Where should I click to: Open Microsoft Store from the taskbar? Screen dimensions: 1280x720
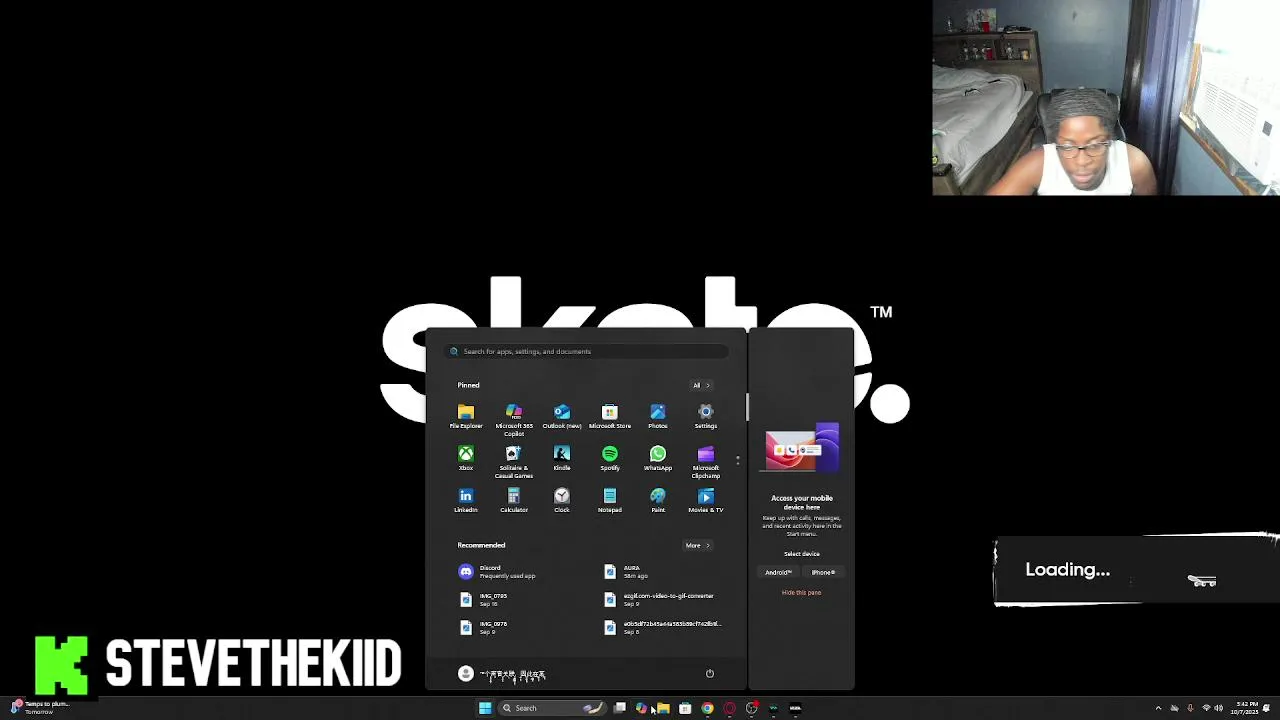685,708
